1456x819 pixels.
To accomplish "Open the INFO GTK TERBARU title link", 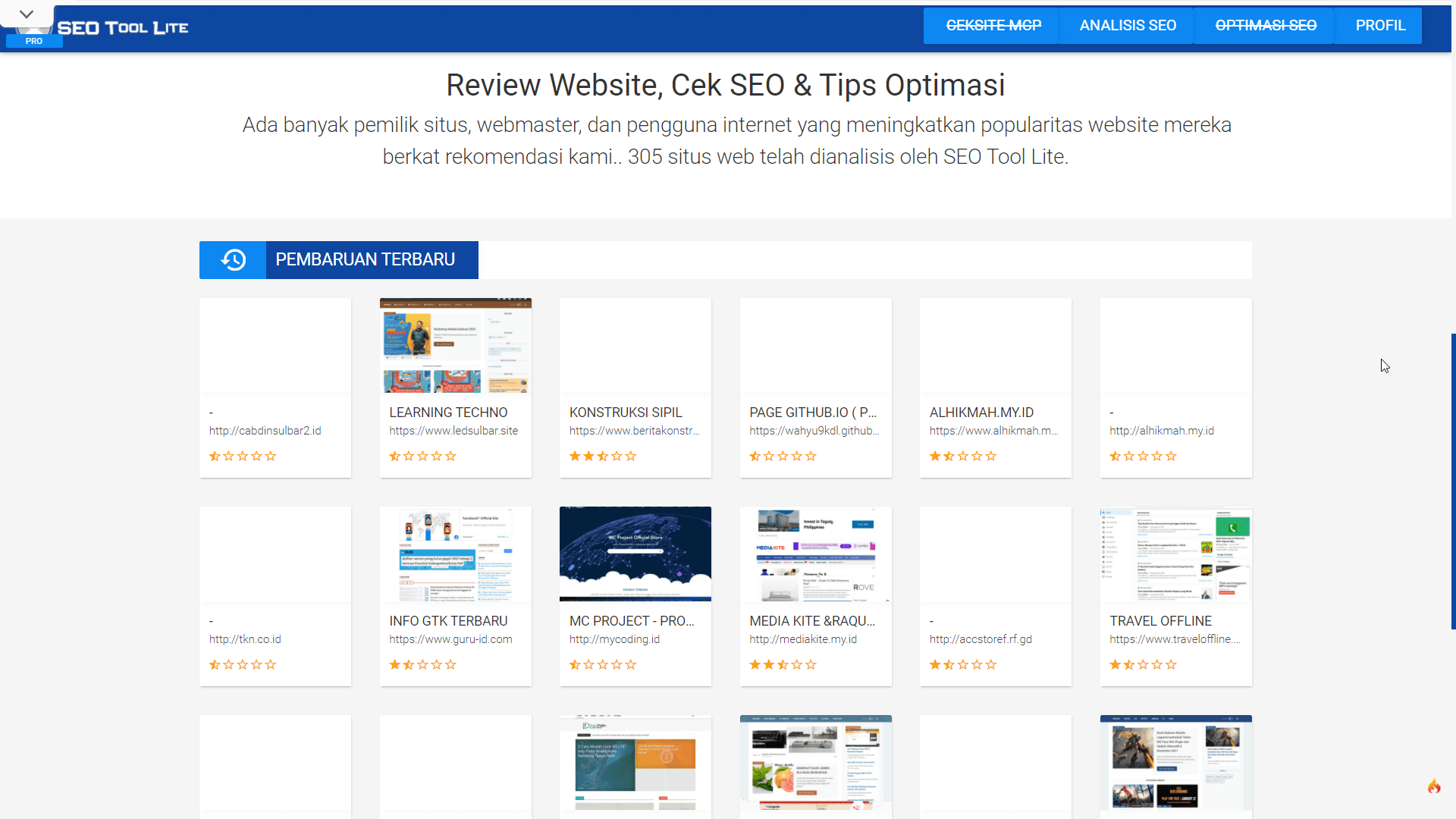I will click(448, 621).
